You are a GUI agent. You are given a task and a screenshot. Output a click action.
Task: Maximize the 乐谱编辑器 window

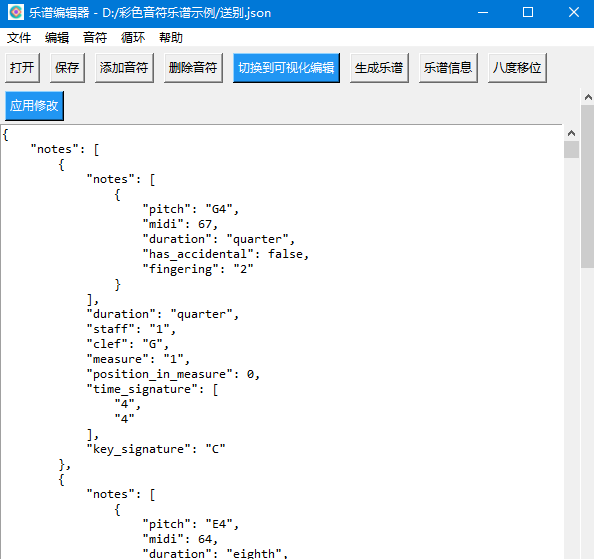(x=528, y=12)
